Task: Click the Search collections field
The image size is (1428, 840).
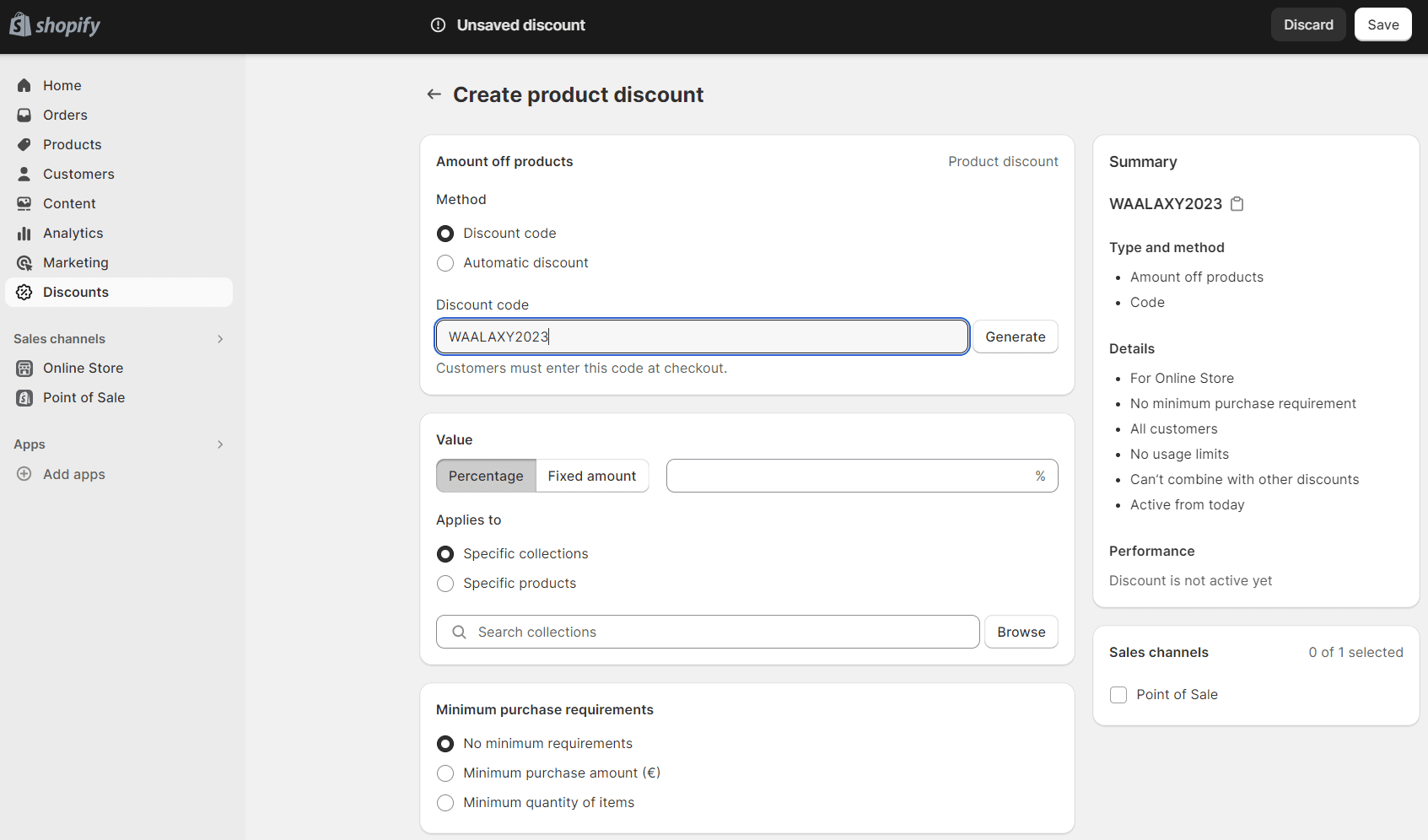Action: (708, 632)
